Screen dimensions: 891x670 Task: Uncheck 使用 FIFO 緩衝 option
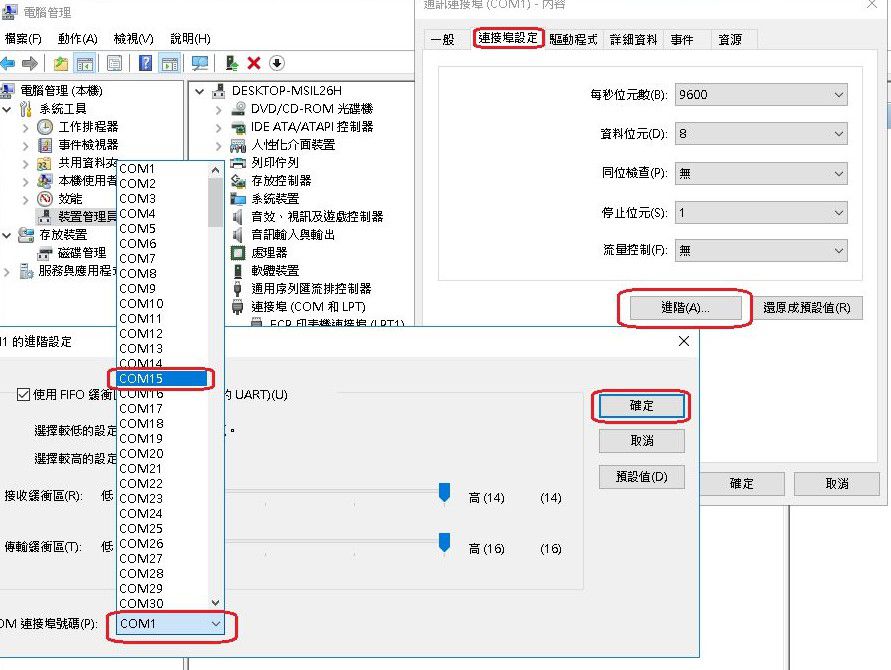[x=22, y=394]
